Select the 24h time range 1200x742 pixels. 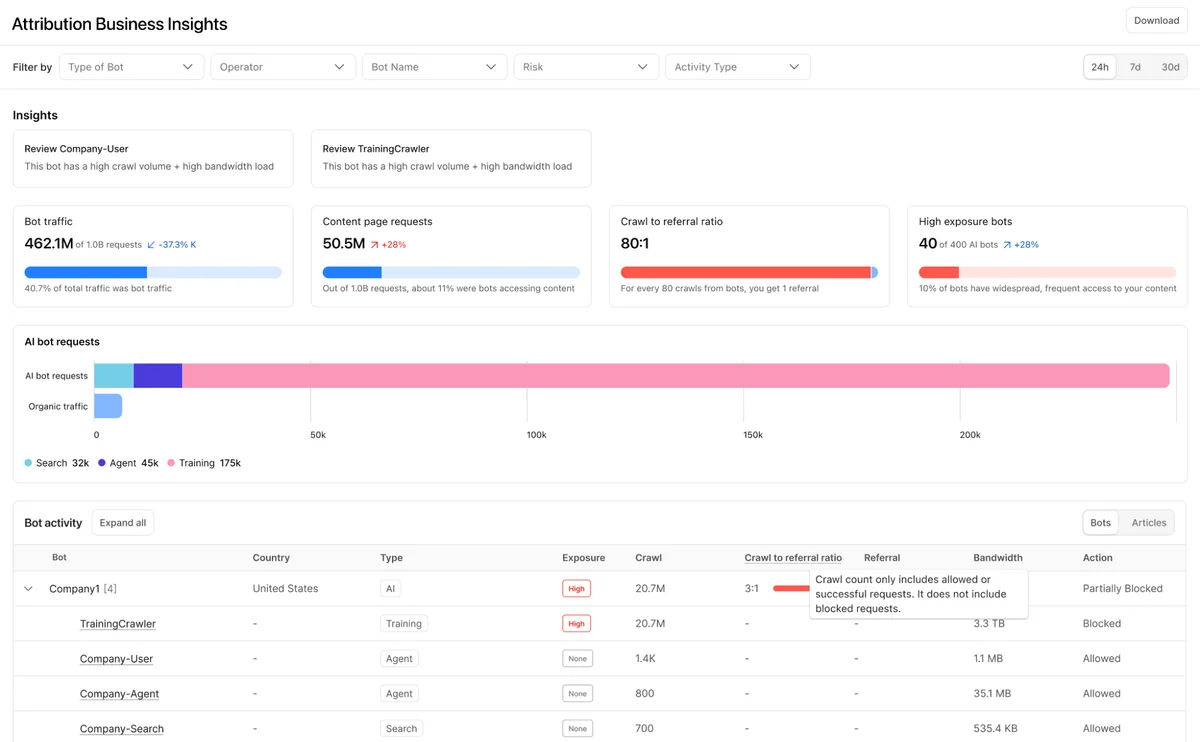(1100, 67)
